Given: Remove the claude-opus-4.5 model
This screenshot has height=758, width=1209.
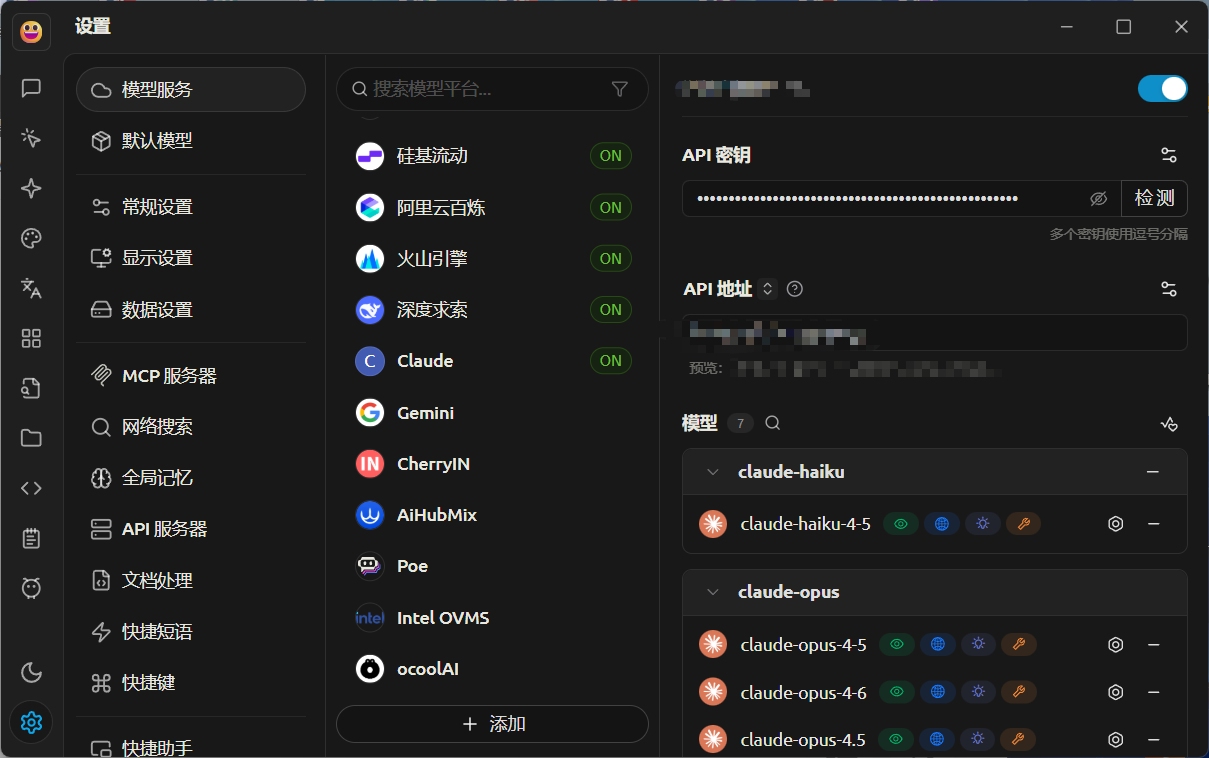Looking at the screenshot, I should point(1153,740).
